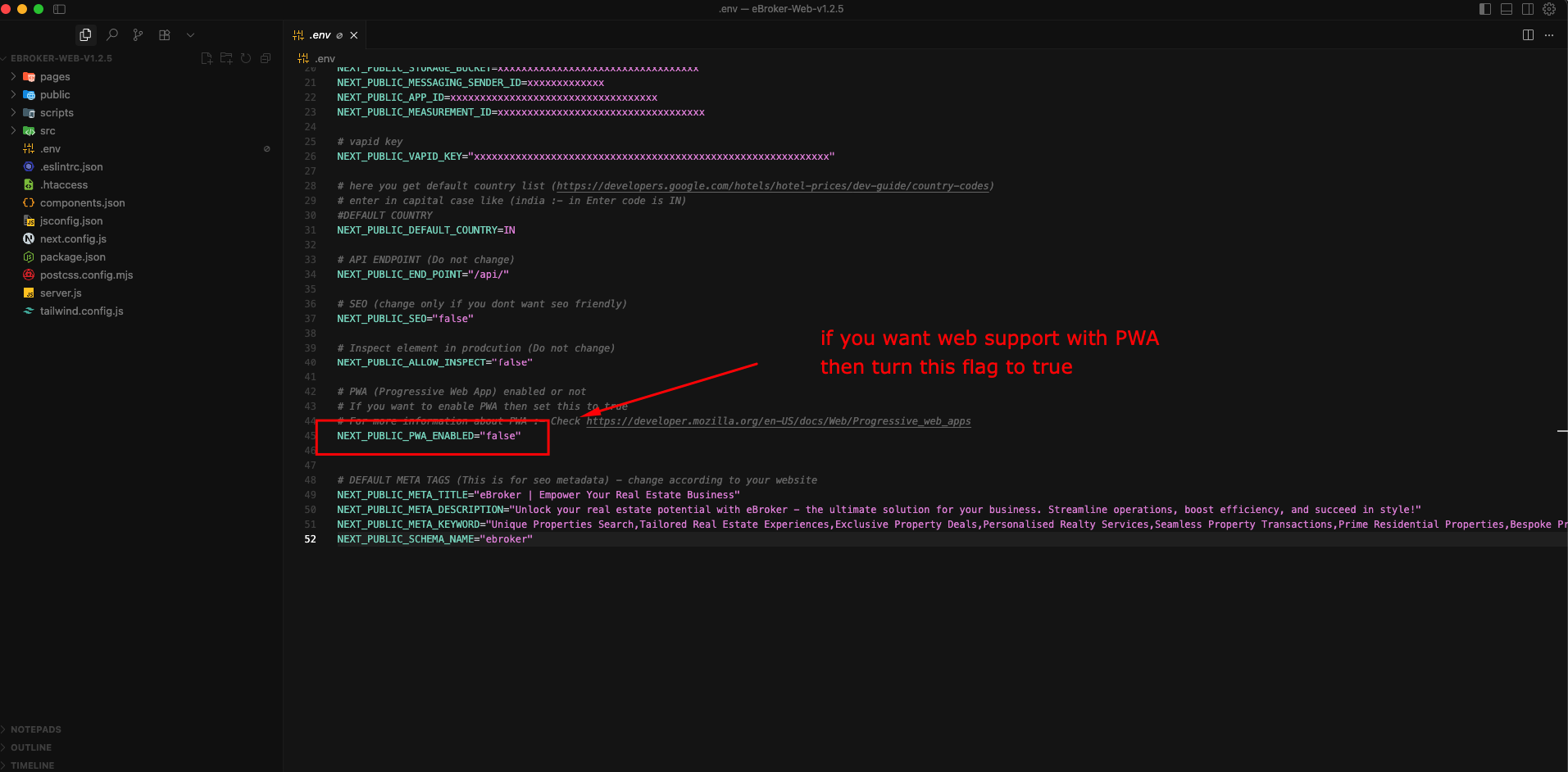
Task: Switch to the .env editor tab
Action: coord(320,35)
